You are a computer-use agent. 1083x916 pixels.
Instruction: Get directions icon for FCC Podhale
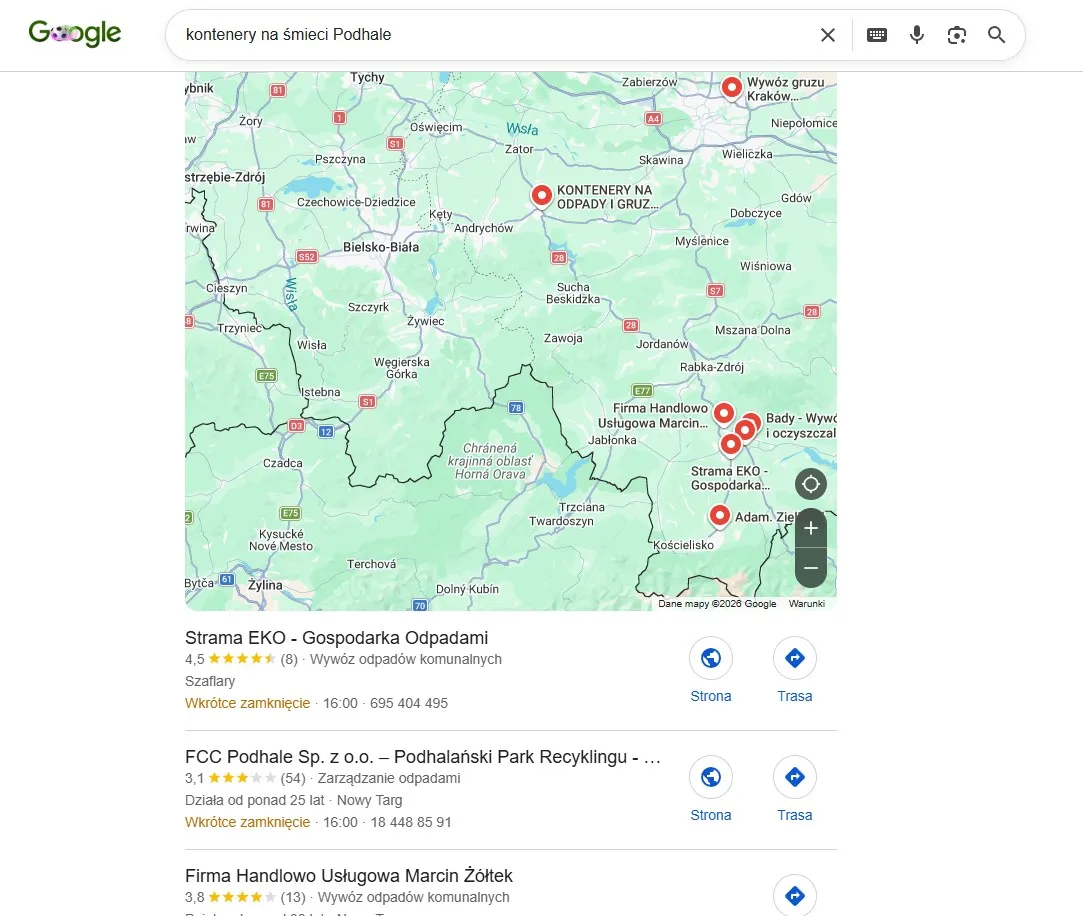(x=794, y=777)
